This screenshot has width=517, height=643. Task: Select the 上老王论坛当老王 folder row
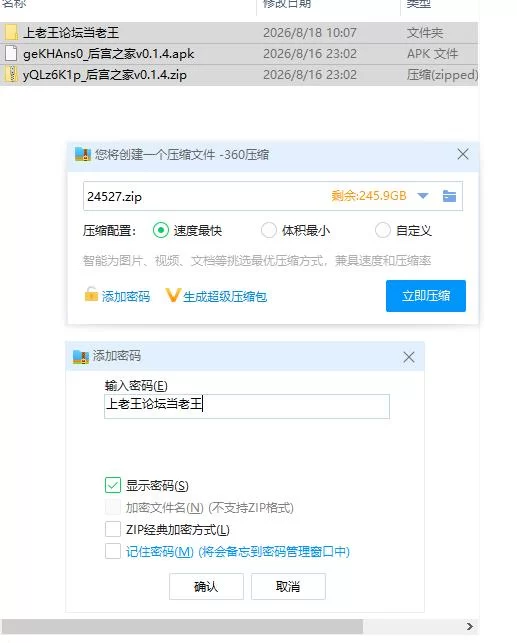coord(239,32)
